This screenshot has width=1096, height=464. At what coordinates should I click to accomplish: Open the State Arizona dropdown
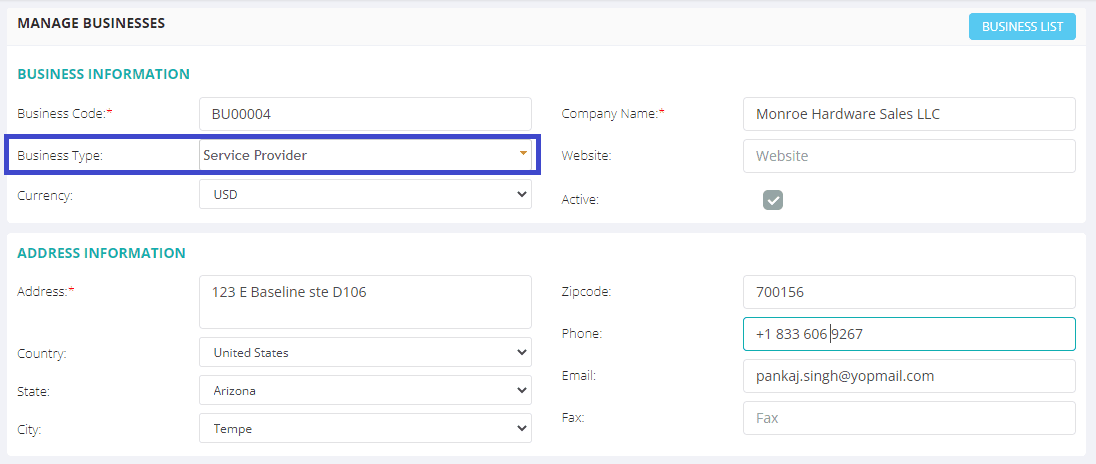(x=366, y=390)
